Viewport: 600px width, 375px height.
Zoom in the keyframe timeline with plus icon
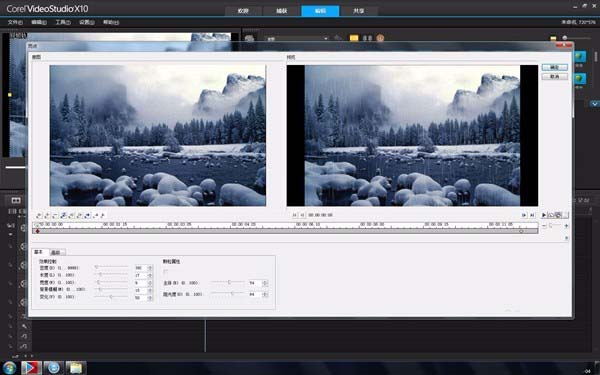566,226
